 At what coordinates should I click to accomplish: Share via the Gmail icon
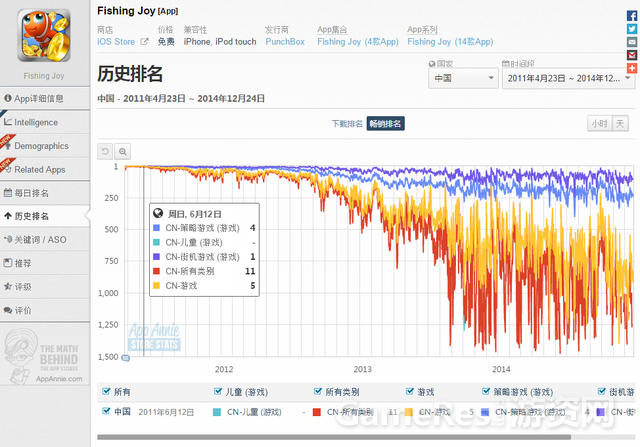pyautogui.click(x=632, y=55)
